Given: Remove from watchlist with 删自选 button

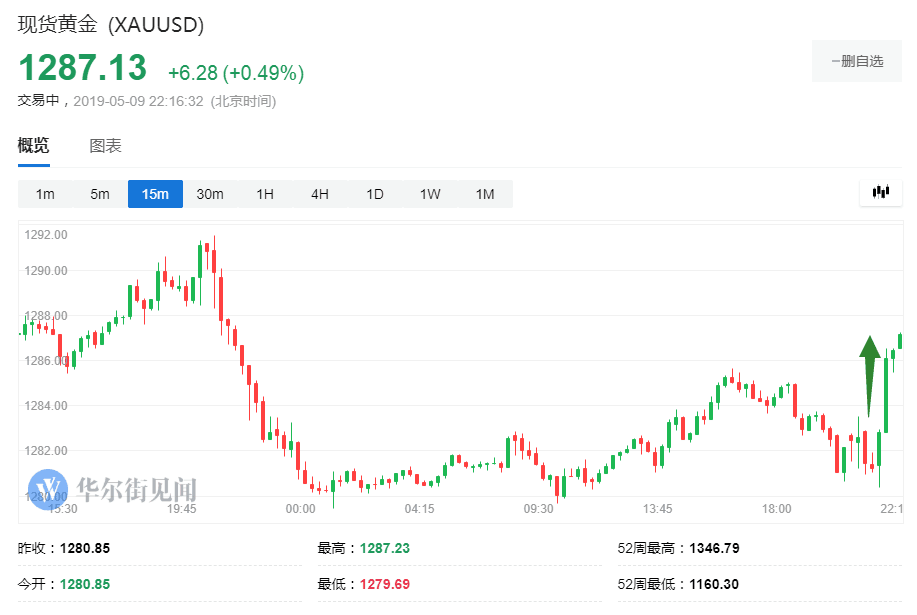Looking at the screenshot, I should tap(857, 61).
